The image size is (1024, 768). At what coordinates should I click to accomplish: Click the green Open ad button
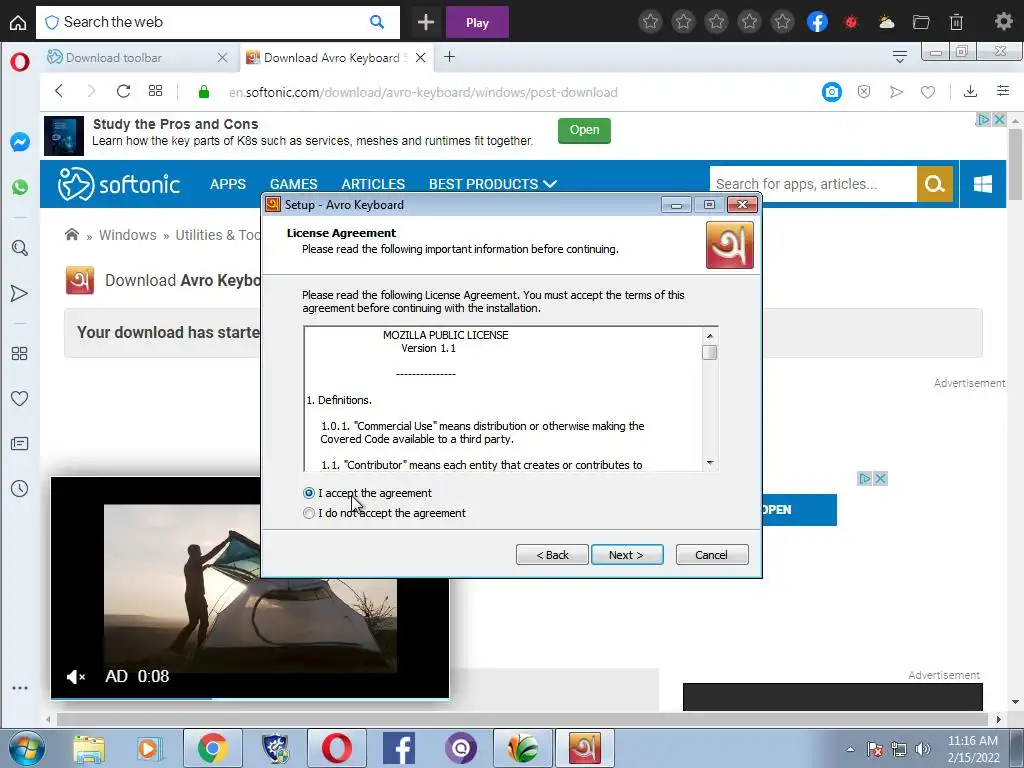click(584, 130)
